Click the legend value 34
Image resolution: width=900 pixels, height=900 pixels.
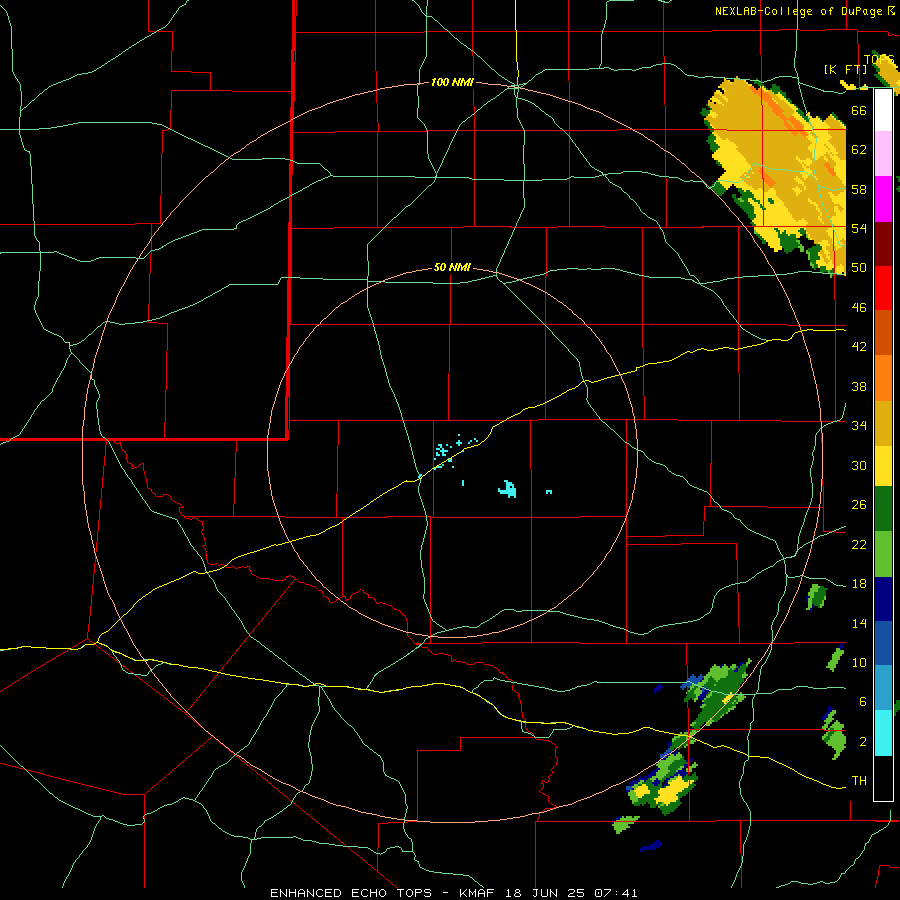click(859, 426)
